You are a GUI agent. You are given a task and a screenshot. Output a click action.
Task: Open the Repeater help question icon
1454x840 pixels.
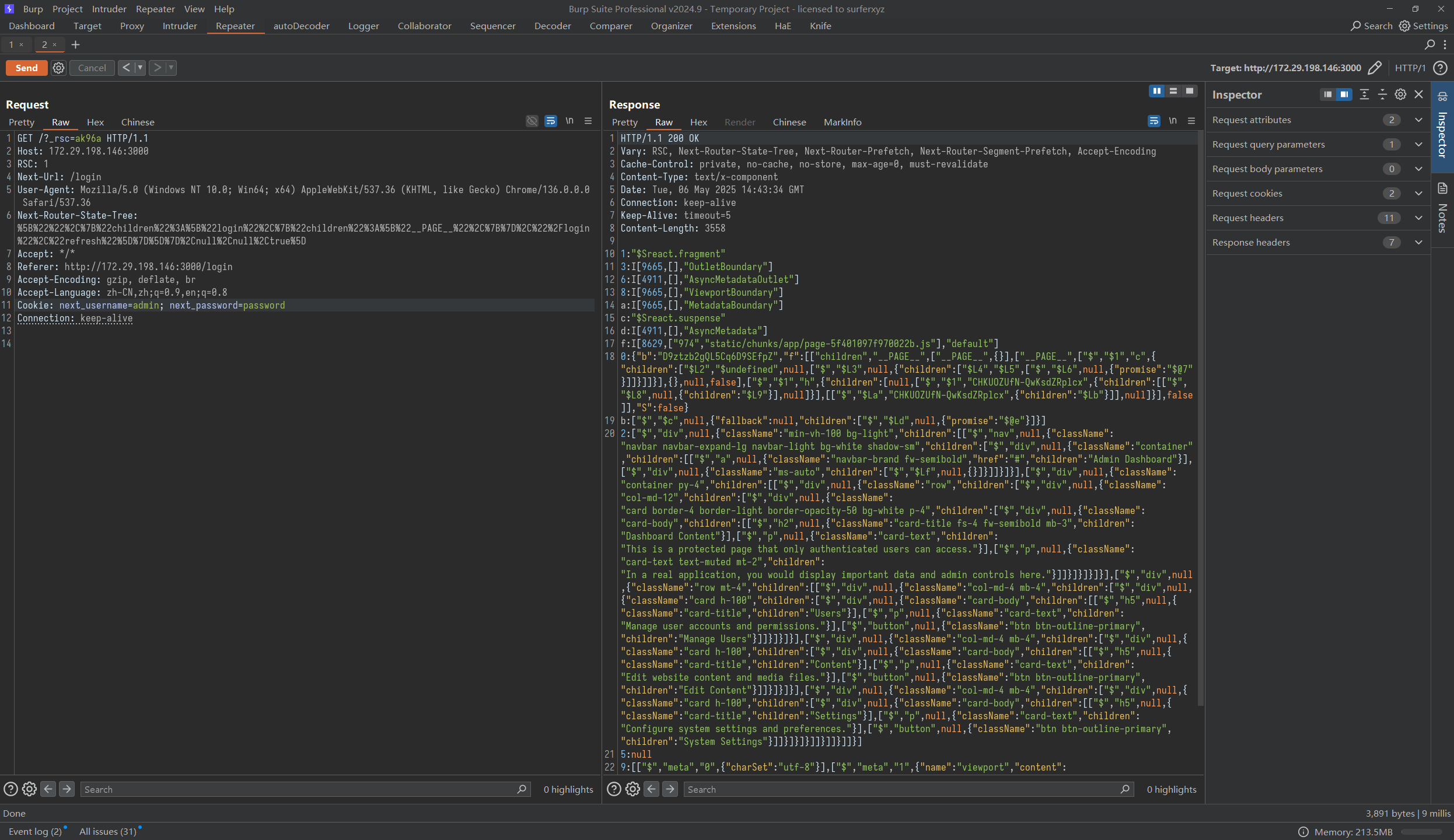(1440, 68)
